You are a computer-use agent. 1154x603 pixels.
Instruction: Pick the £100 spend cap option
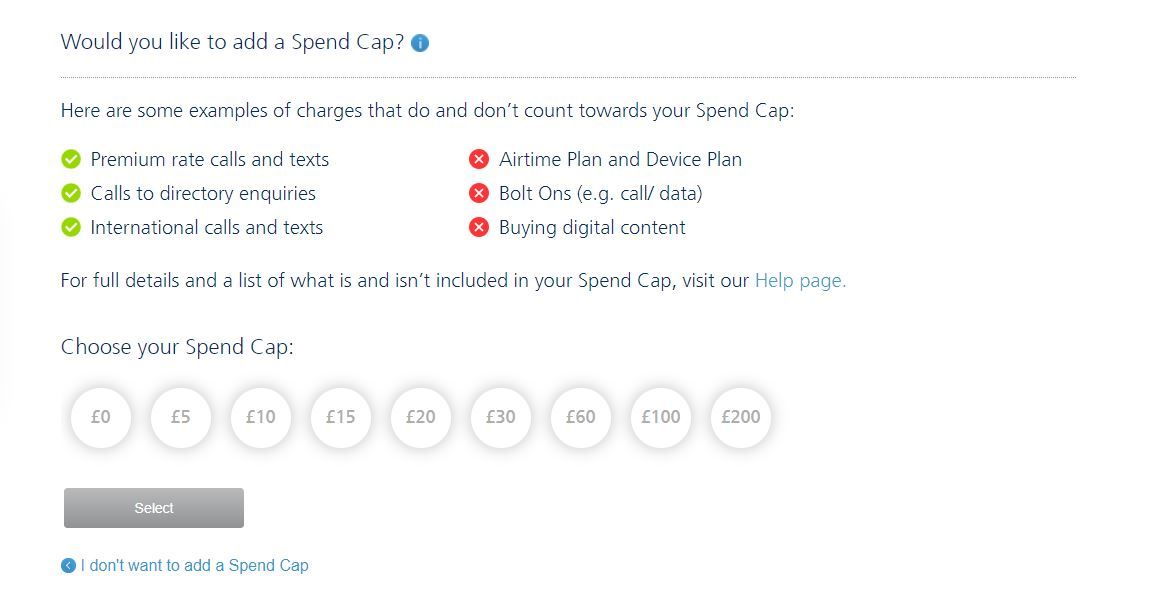[x=661, y=417]
